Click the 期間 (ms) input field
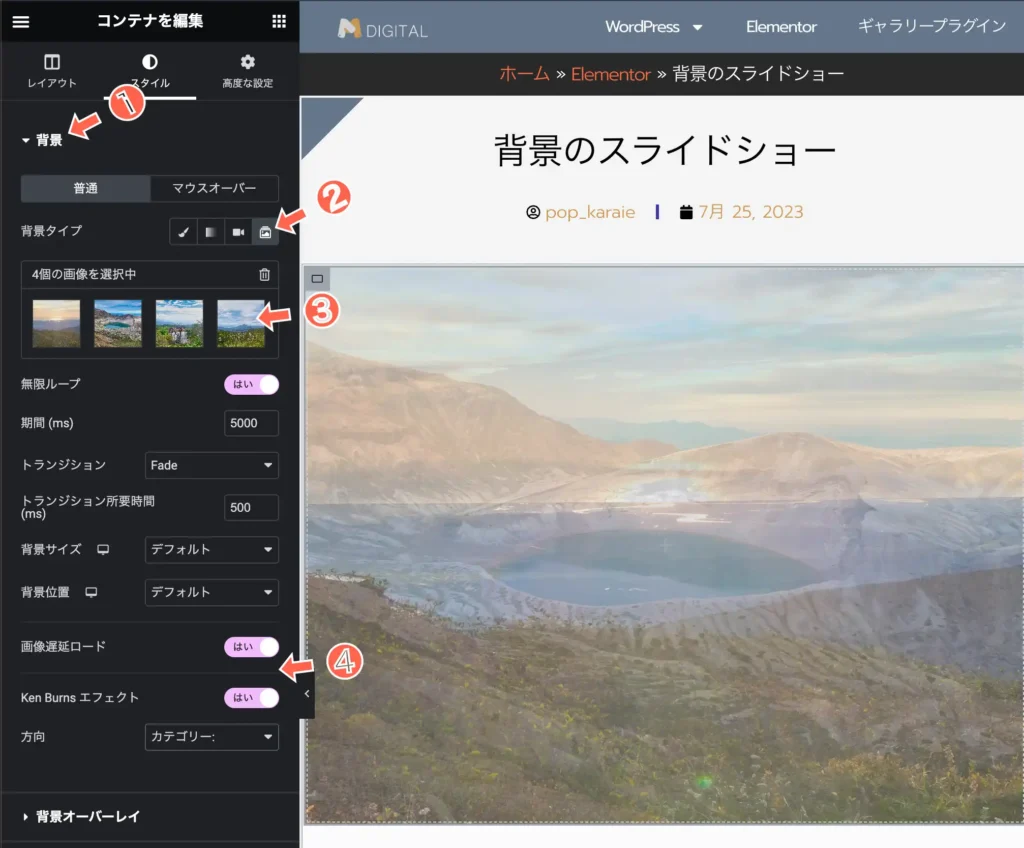 (251, 423)
